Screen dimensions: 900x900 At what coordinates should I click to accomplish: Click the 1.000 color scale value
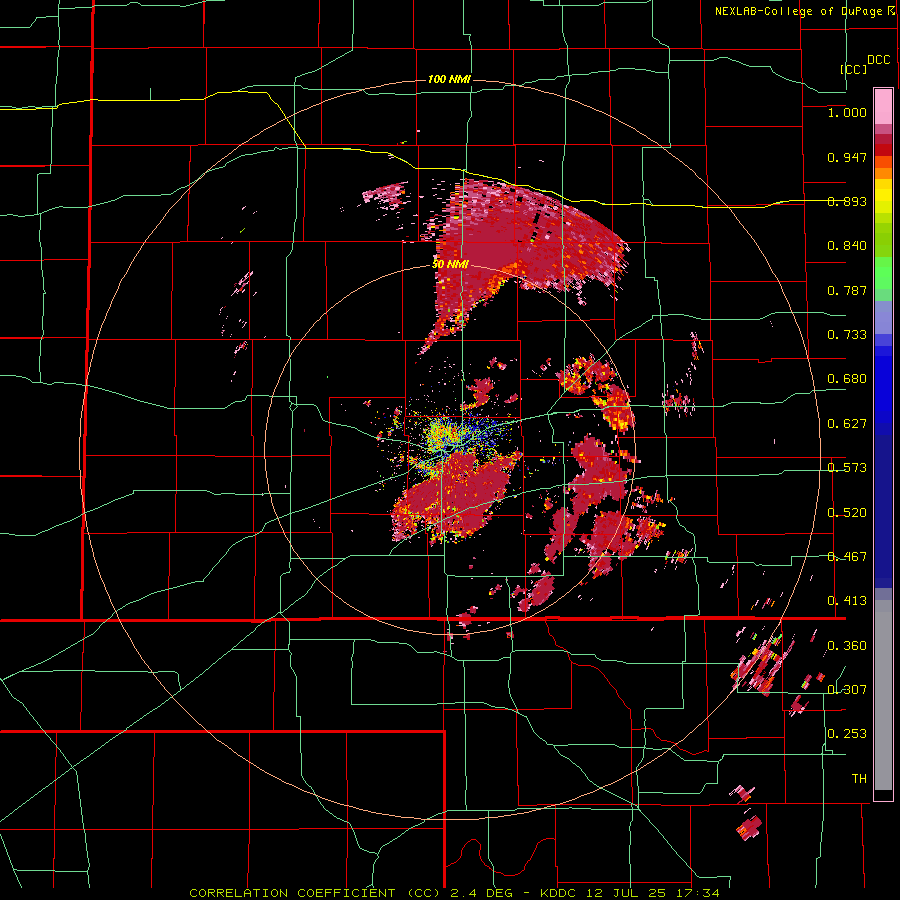(847, 112)
